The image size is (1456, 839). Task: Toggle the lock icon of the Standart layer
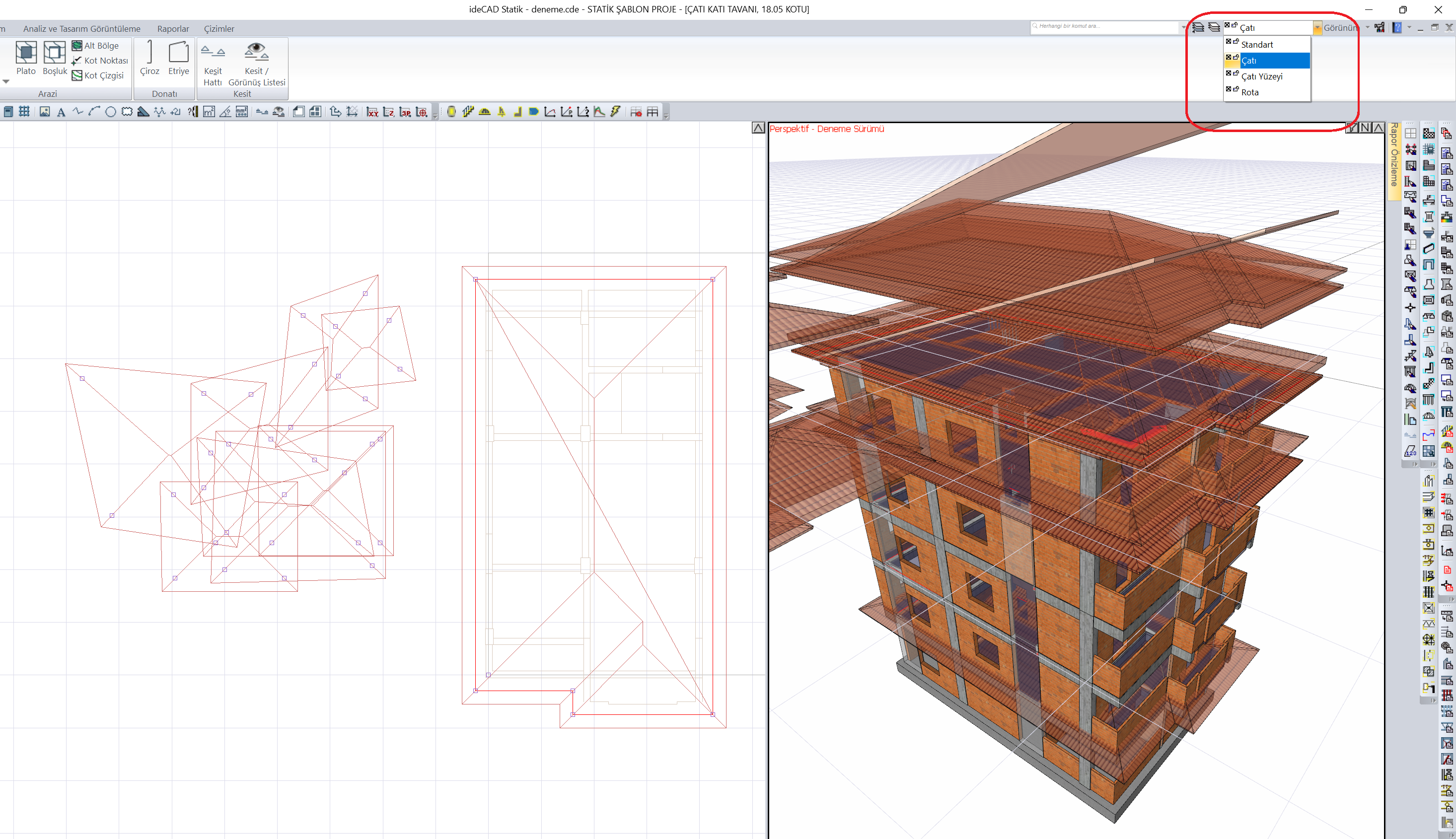tap(1236, 42)
